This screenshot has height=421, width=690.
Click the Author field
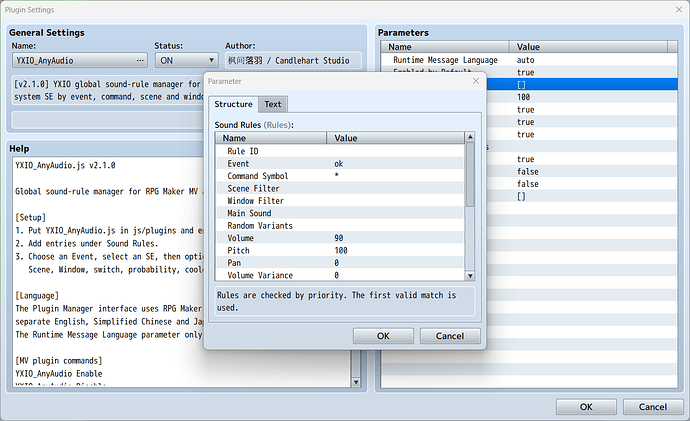pyautogui.click(x=294, y=60)
